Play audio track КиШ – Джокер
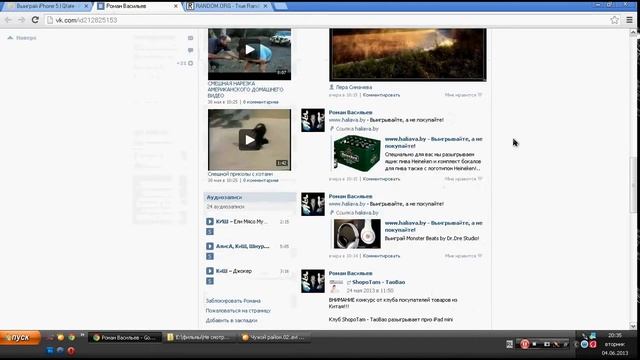 click(x=210, y=271)
